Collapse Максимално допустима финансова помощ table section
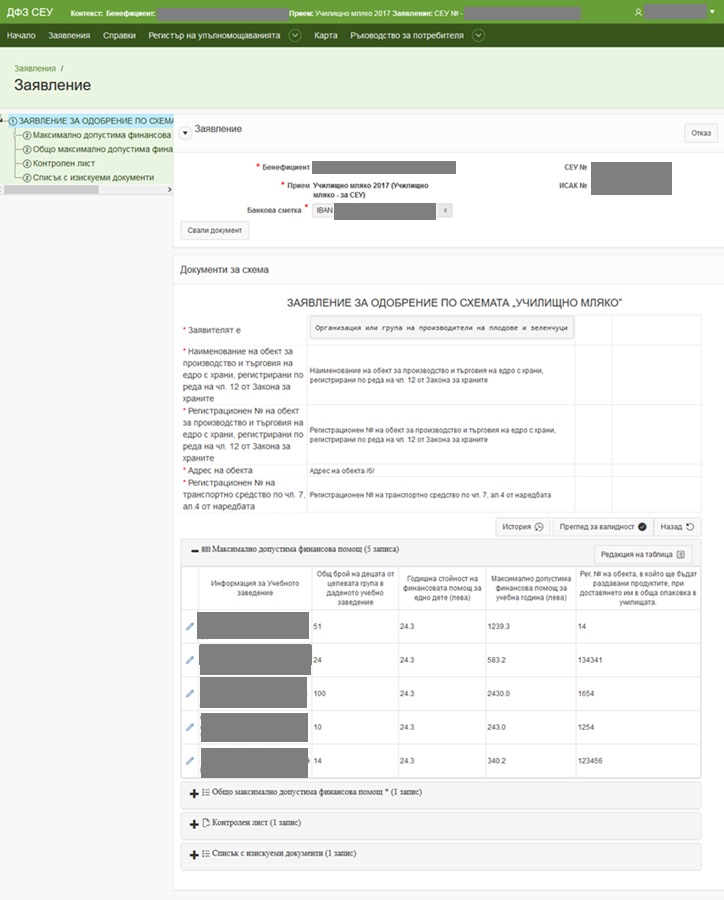Viewport: 724px width, 900px height. click(195, 550)
